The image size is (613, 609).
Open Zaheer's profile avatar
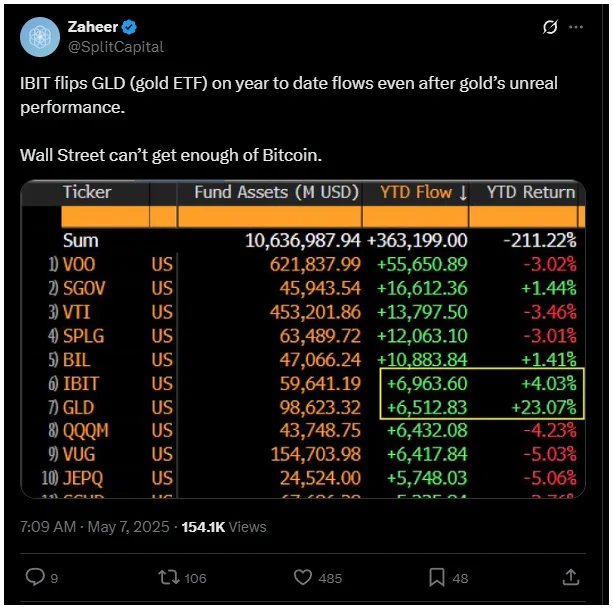pyautogui.click(x=40, y=37)
